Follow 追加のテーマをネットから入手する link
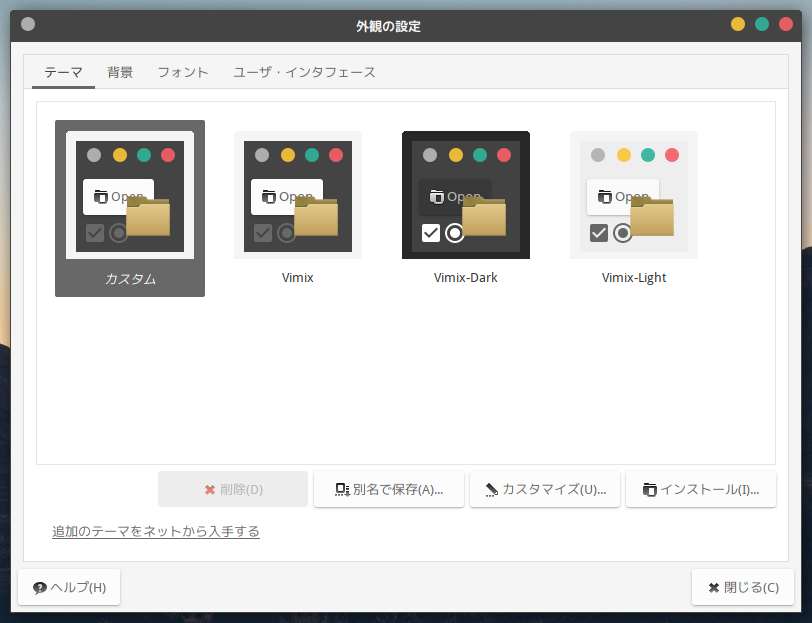Viewport: 812px width, 623px height. coord(155,531)
